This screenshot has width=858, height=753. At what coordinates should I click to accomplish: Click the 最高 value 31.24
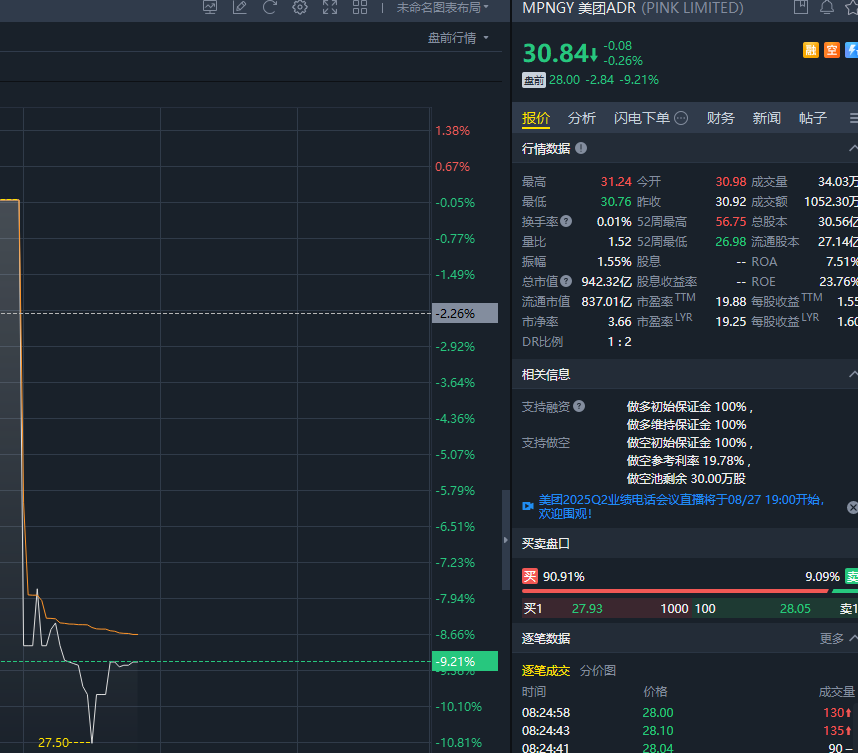pyautogui.click(x=616, y=182)
